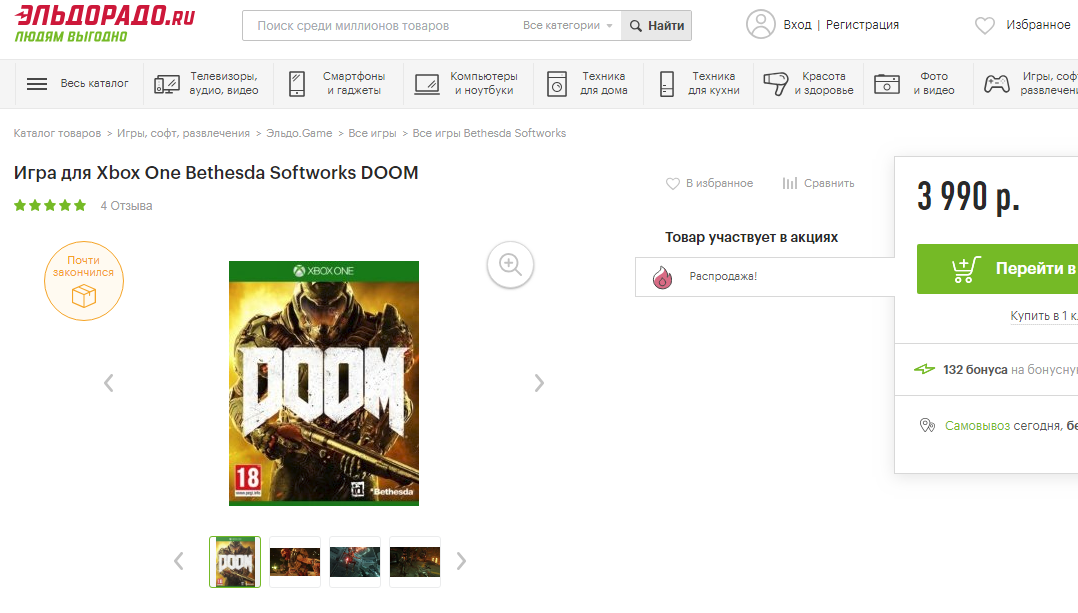Click the map pin pickup icon
The width and height of the screenshot is (1078, 613).
pyautogui.click(x=927, y=425)
